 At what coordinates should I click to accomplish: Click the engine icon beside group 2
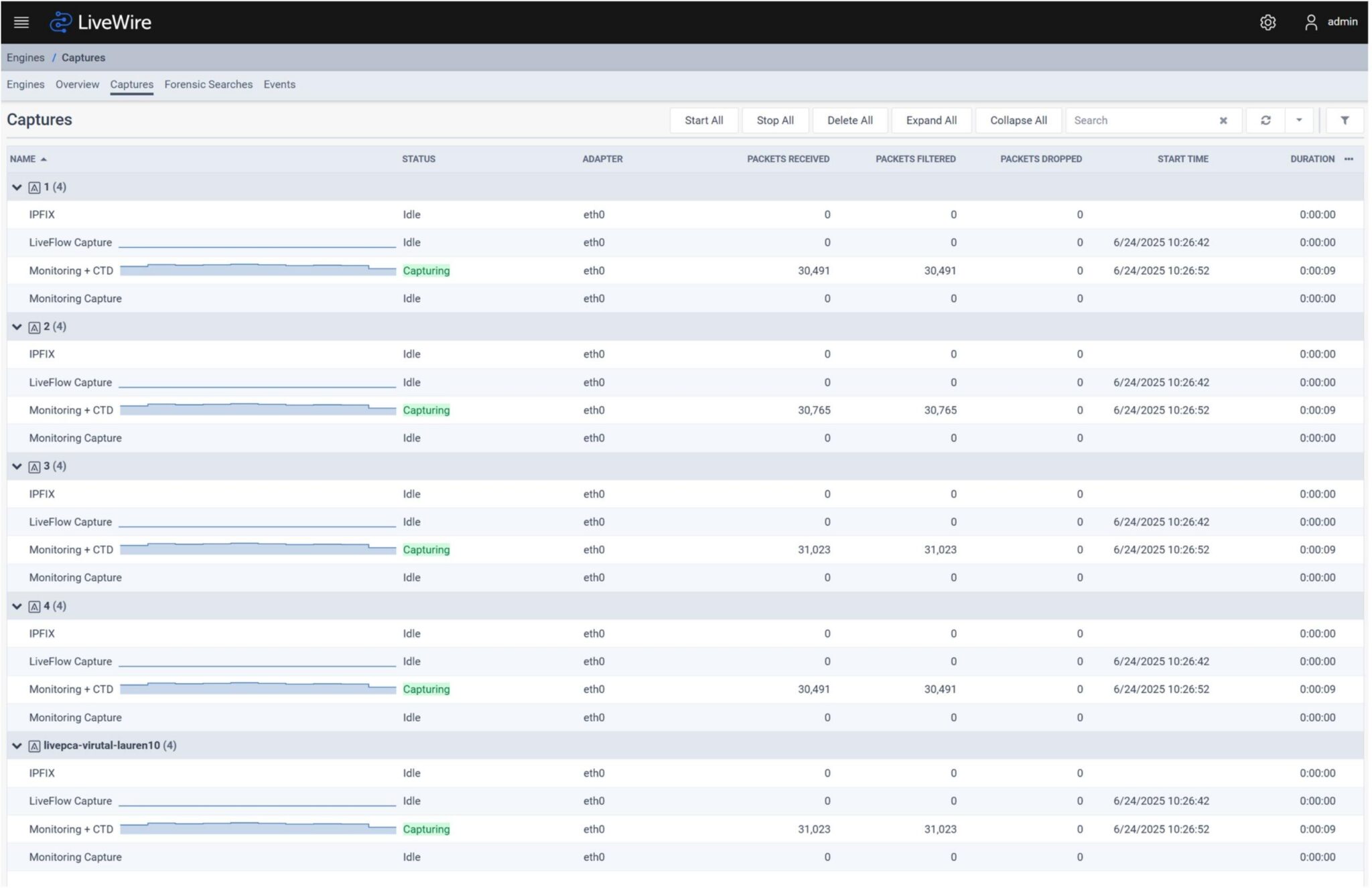[x=34, y=327]
